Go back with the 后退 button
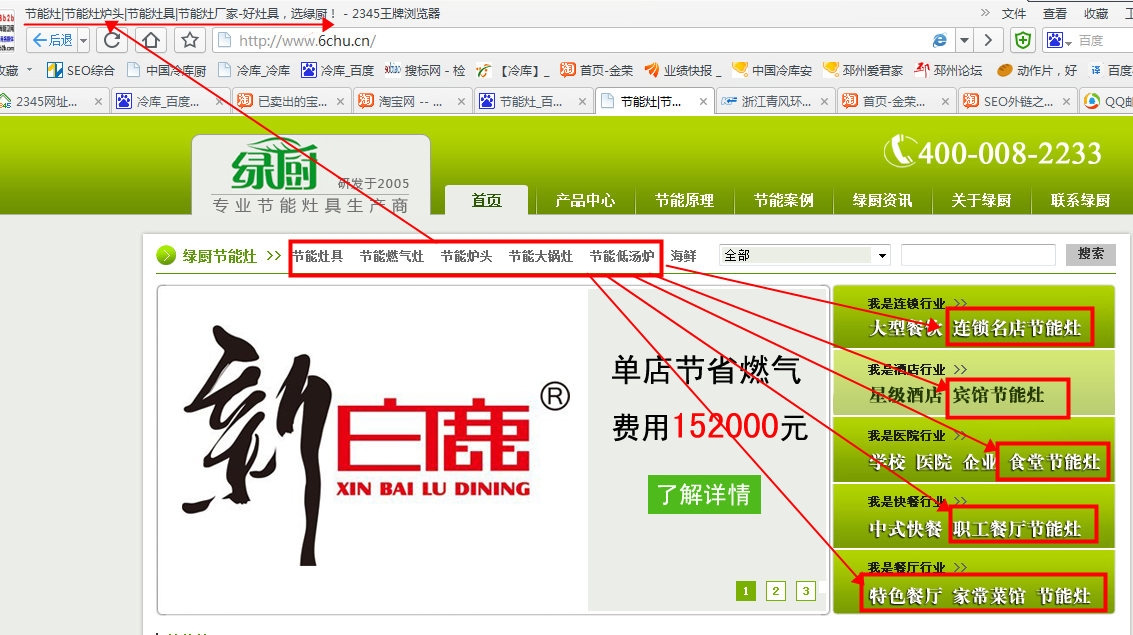Screen dimensions: 1133x635 click(52, 40)
